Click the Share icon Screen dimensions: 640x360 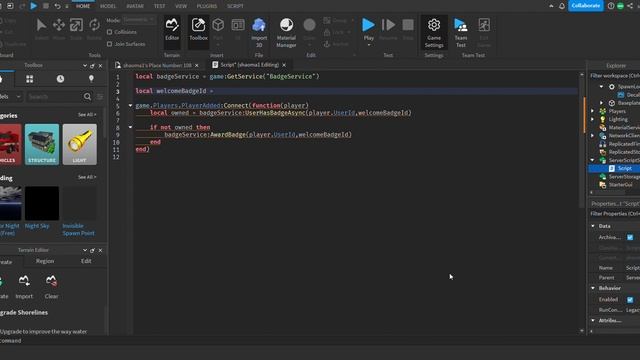click(630, 6)
